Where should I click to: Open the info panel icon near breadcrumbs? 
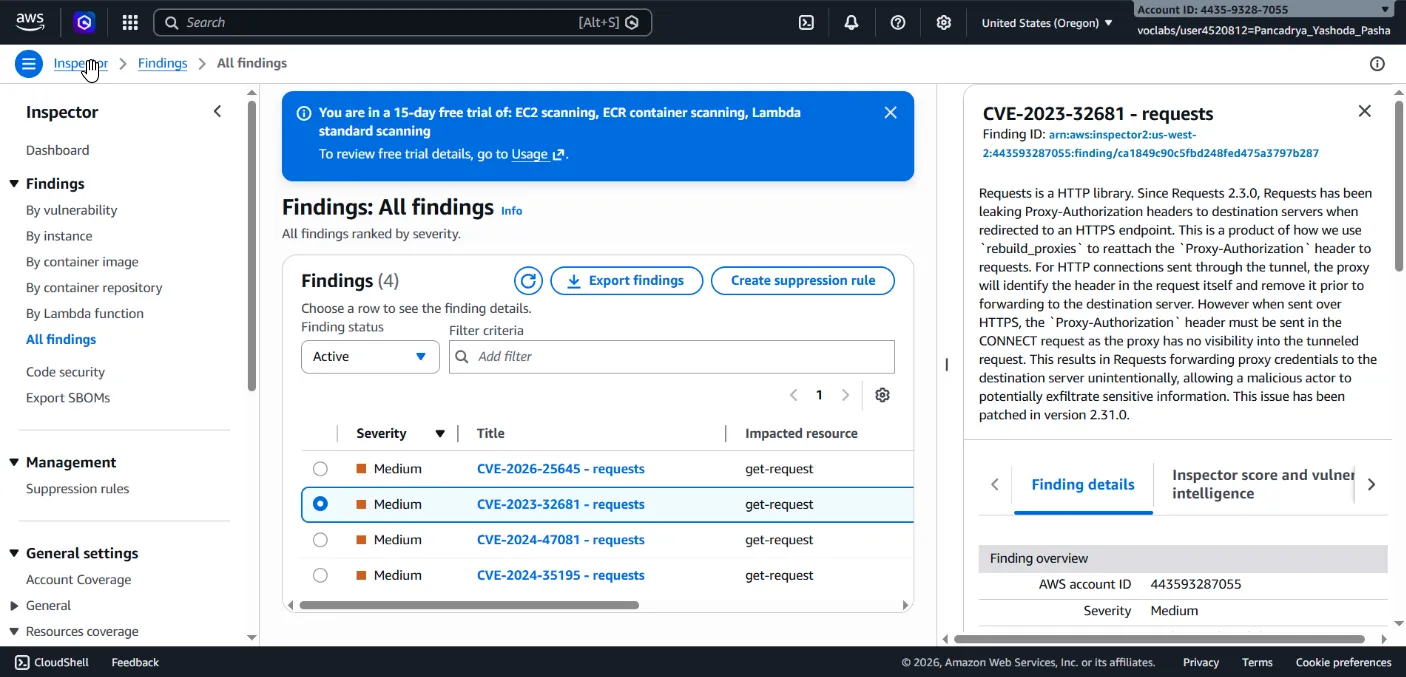click(1377, 64)
